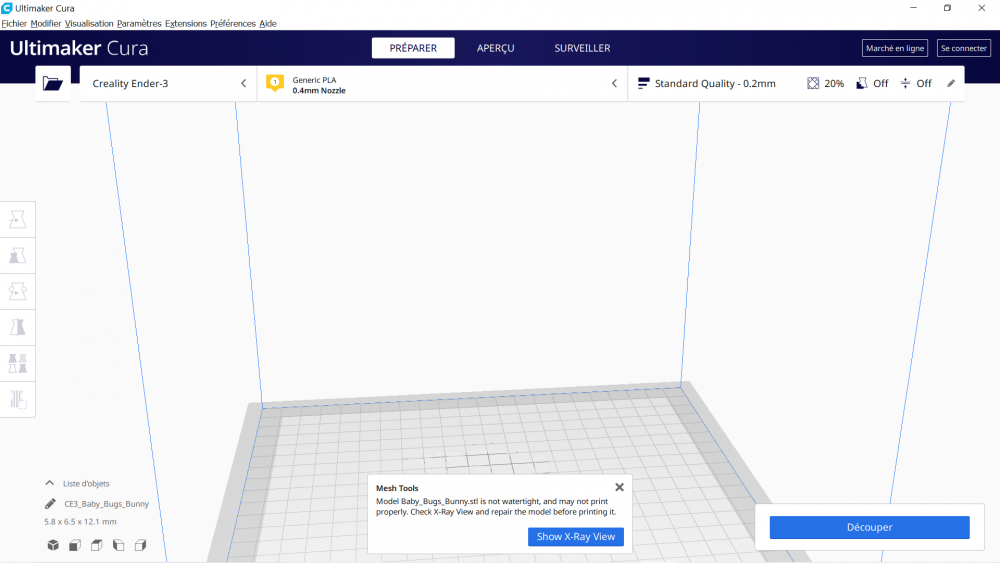This screenshot has width=1000, height=563.
Task: Open the Aide menu
Action: 268,24
